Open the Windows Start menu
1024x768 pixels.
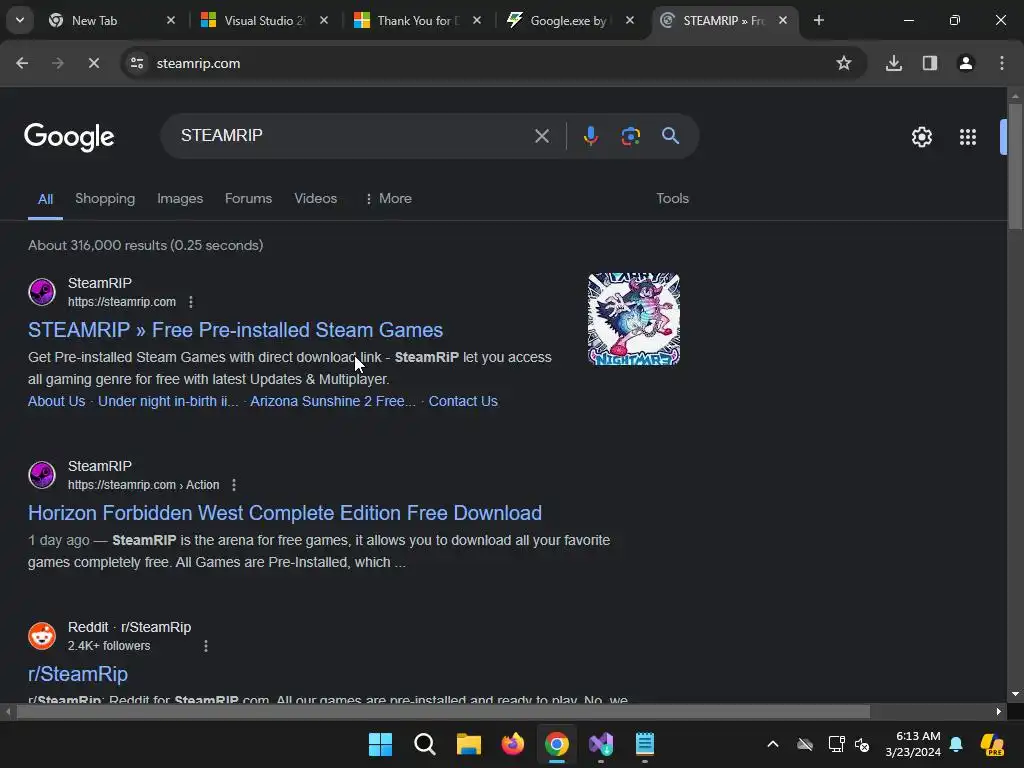pos(380,744)
